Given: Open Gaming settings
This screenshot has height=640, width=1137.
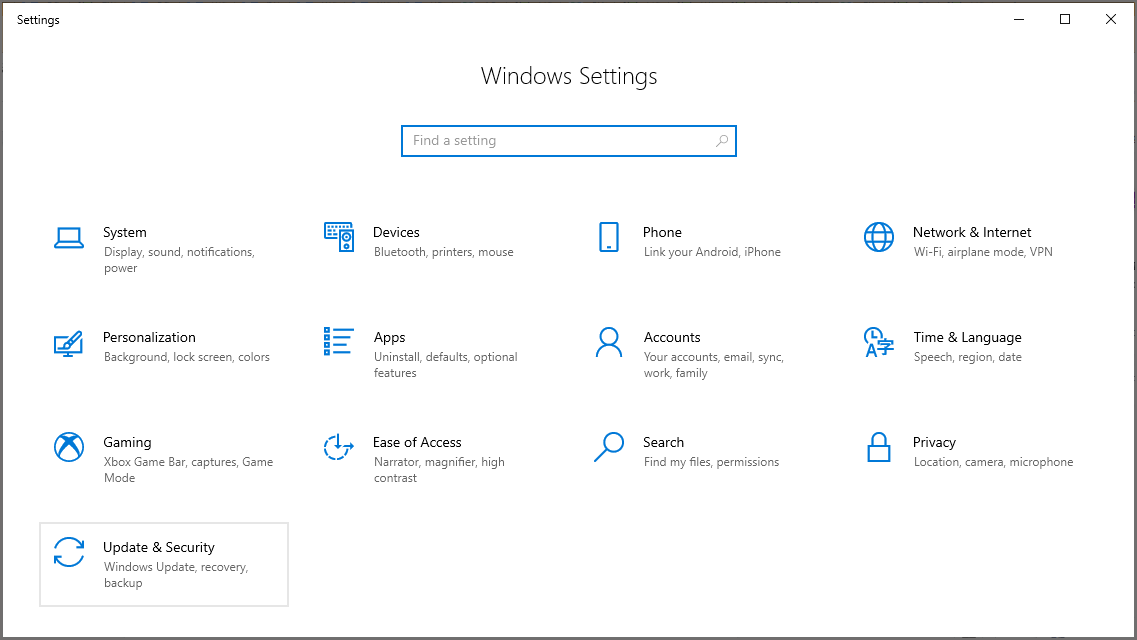Looking at the screenshot, I should [165, 458].
